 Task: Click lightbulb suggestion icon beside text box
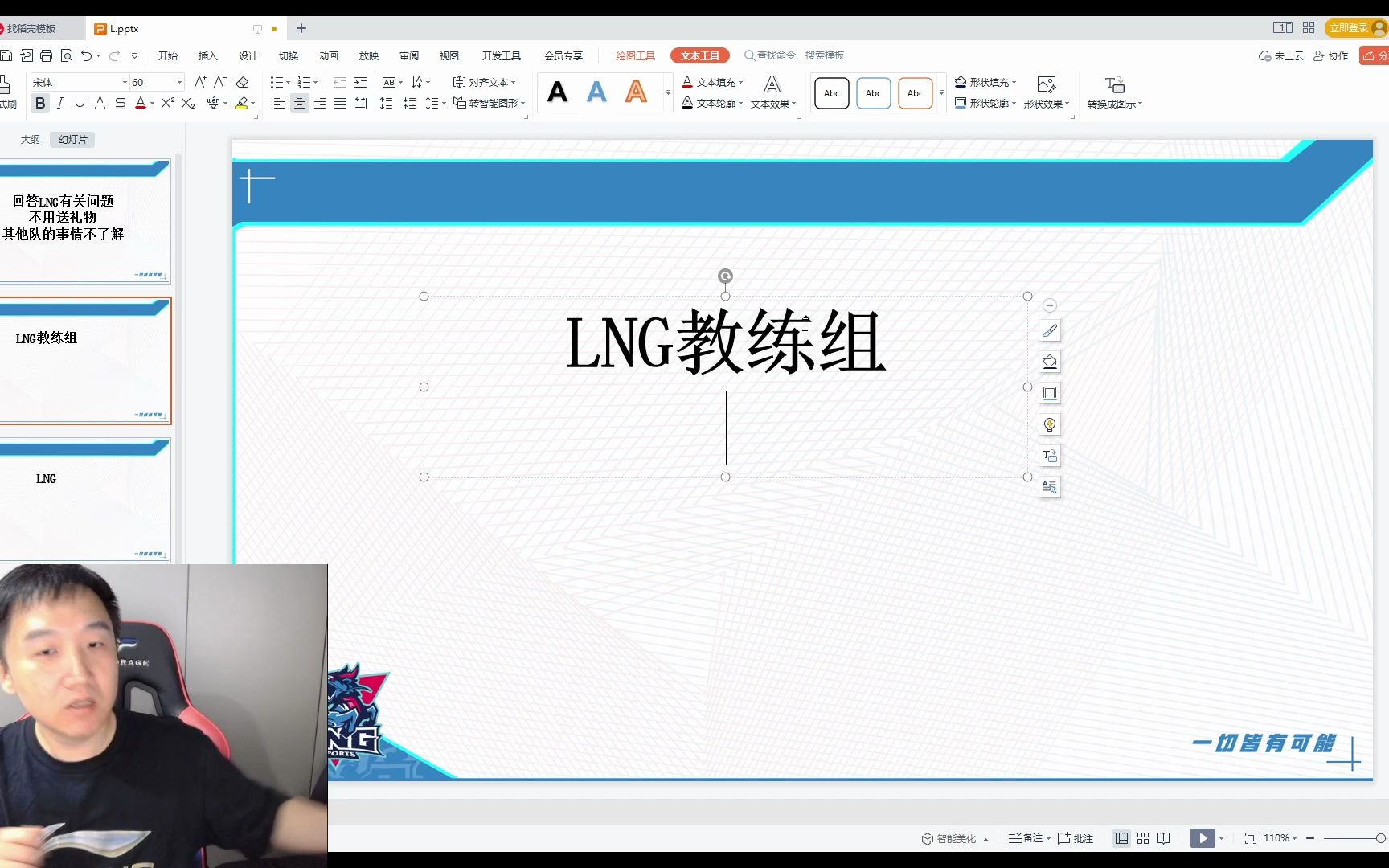(x=1050, y=424)
